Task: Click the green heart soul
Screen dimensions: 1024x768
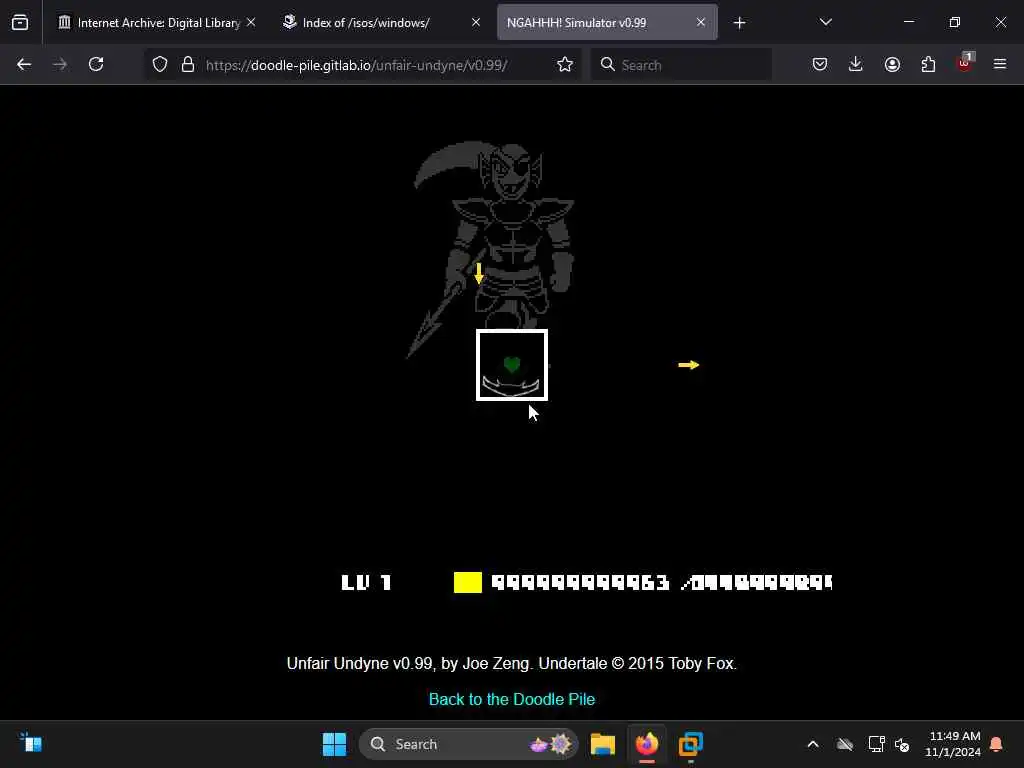Action: (512, 365)
